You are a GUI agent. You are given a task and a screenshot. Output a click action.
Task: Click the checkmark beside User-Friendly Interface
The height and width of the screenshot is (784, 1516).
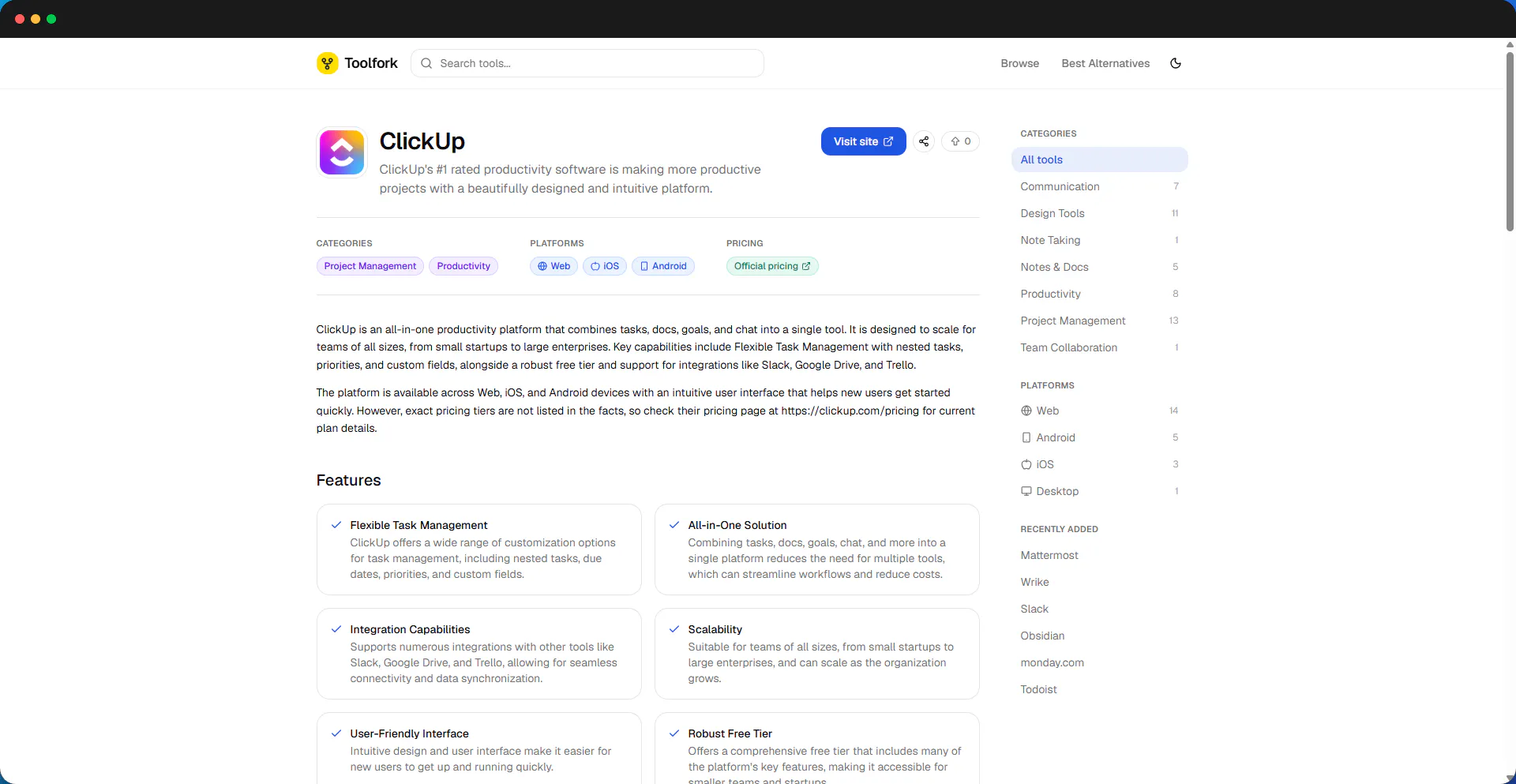pyautogui.click(x=336, y=733)
